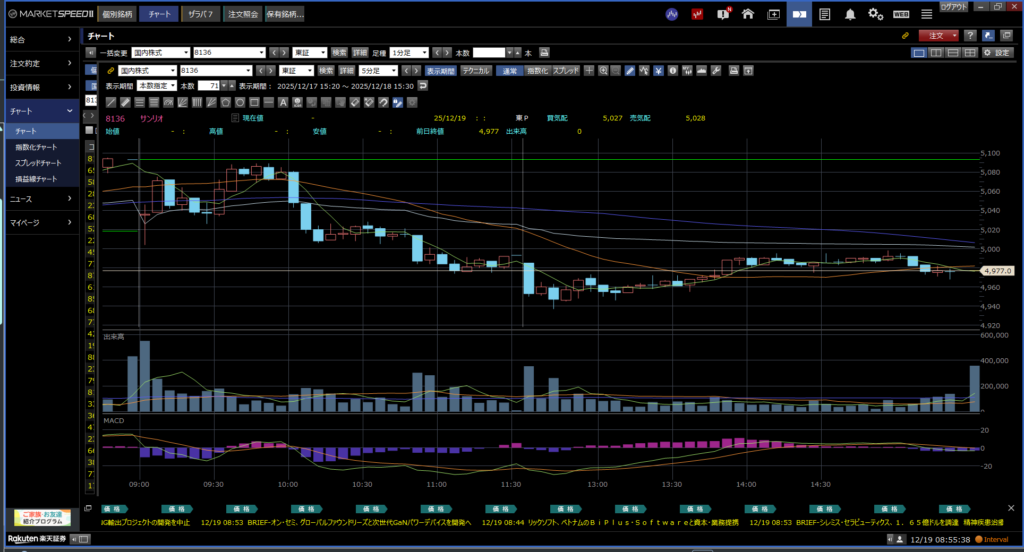Select スプレッドチャート in the sidebar

click(x=38, y=162)
